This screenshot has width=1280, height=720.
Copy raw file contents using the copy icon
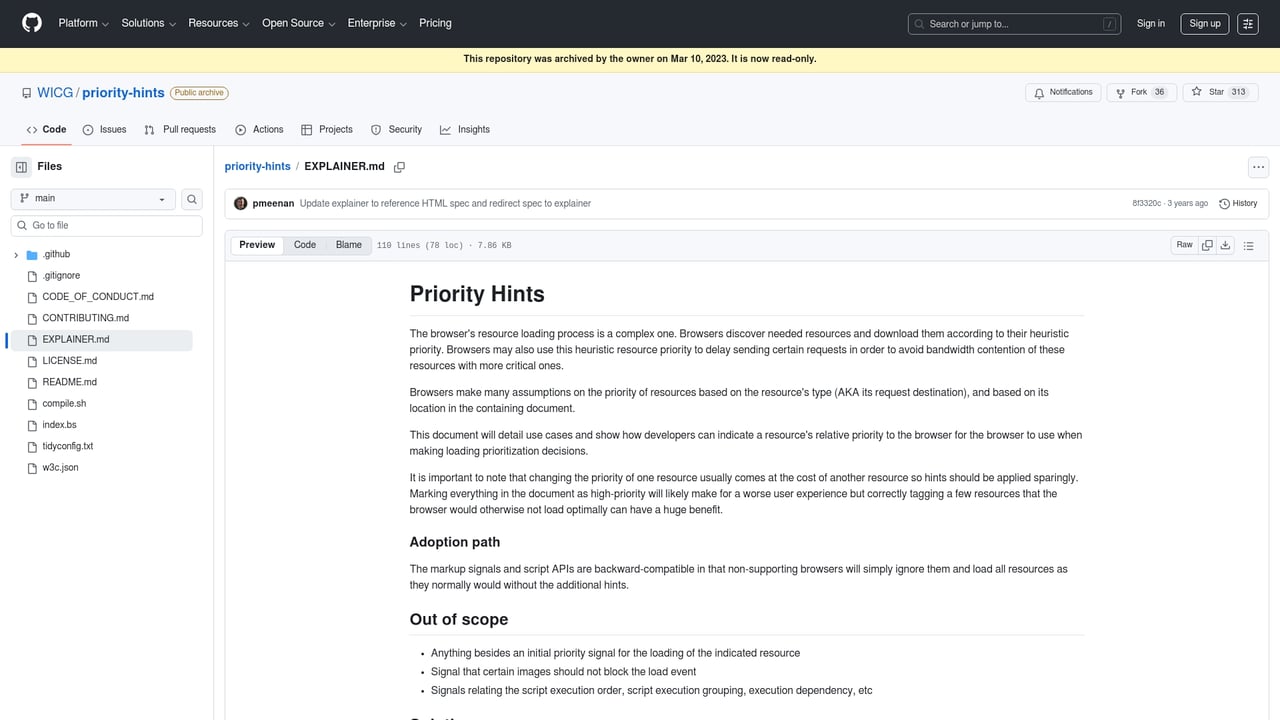[x=1207, y=245]
